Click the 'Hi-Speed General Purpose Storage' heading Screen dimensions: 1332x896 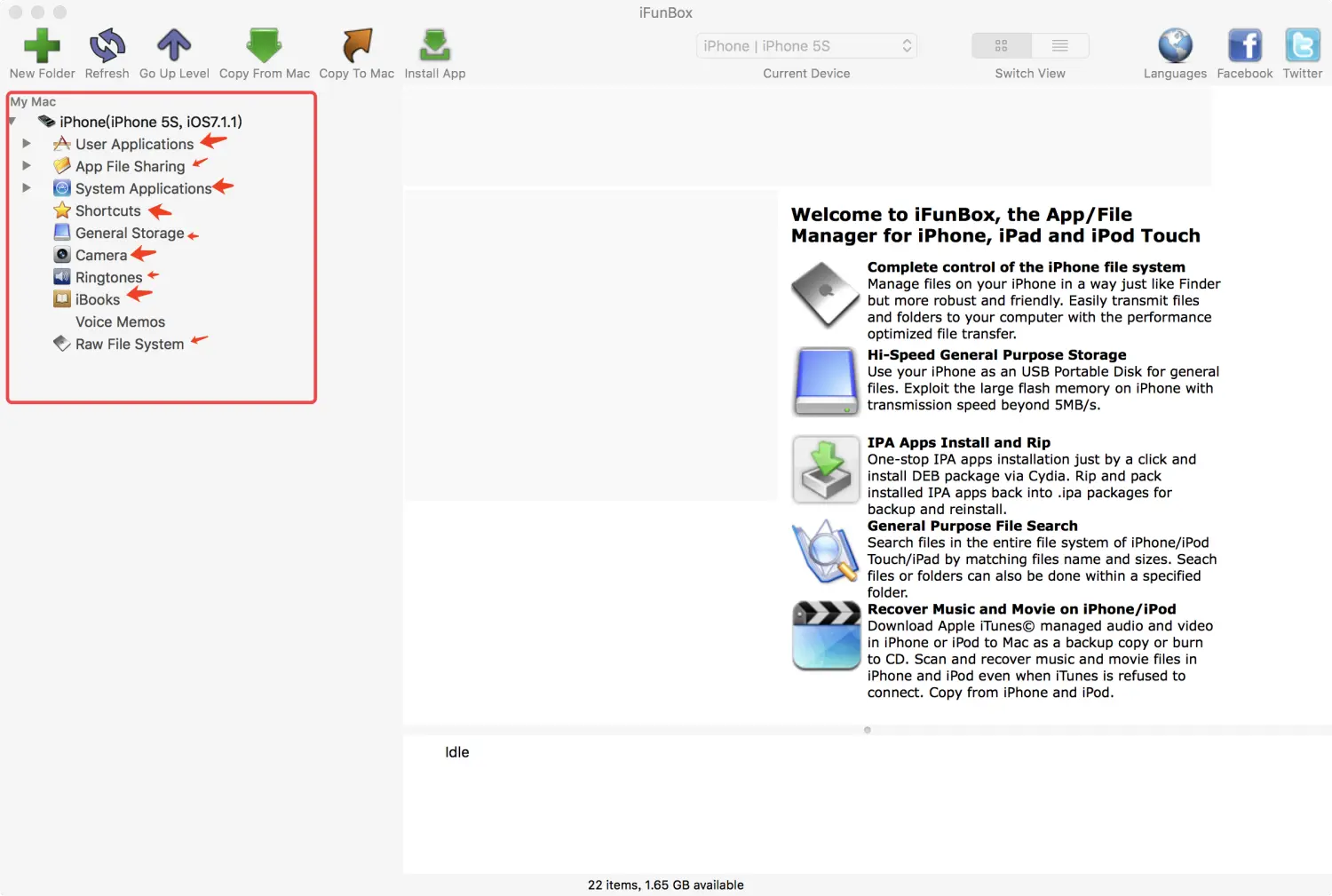(996, 355)
